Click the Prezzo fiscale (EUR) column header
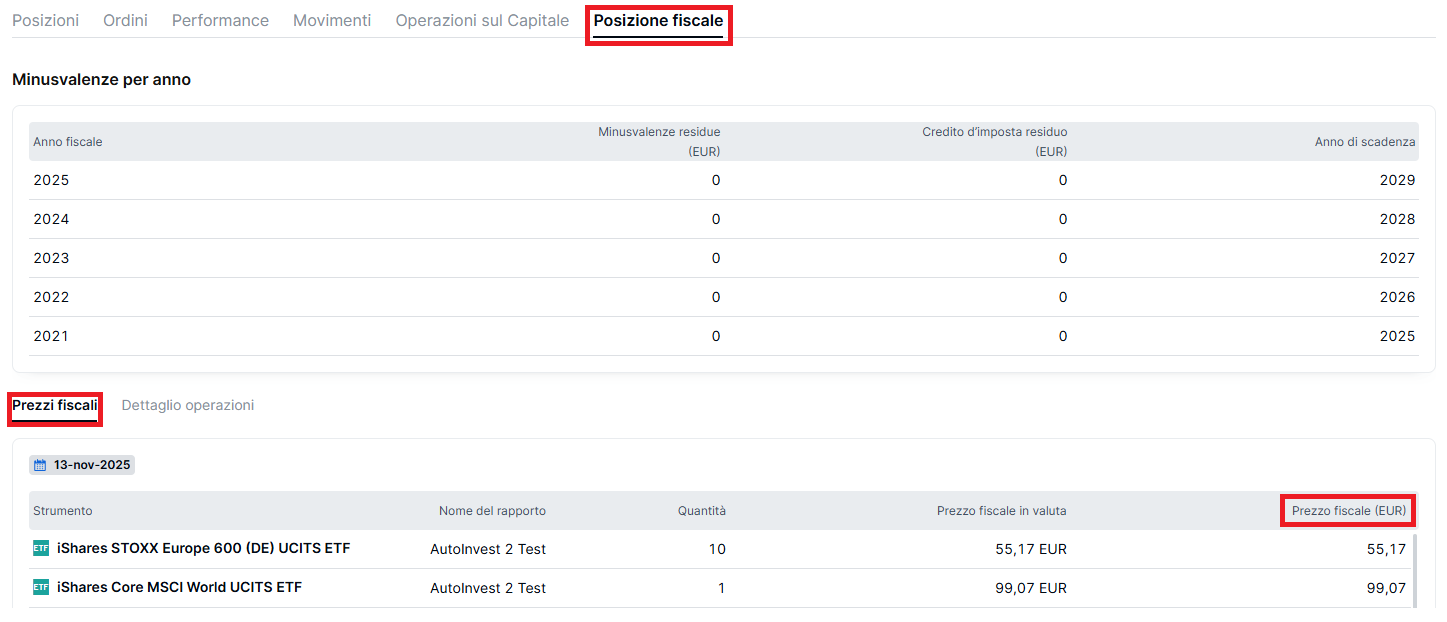The height and width of the screenshot is (622, 1447). [x=1348, y=510]
